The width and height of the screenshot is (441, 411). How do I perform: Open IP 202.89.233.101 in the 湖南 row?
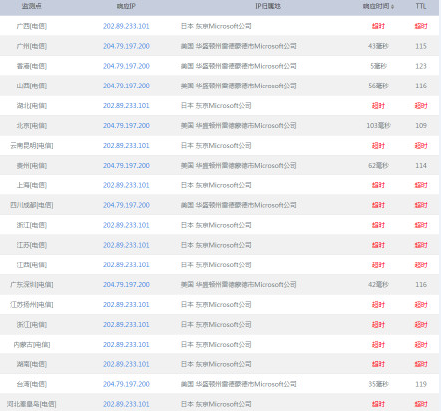pyautogui.click(x=126, y=364)
